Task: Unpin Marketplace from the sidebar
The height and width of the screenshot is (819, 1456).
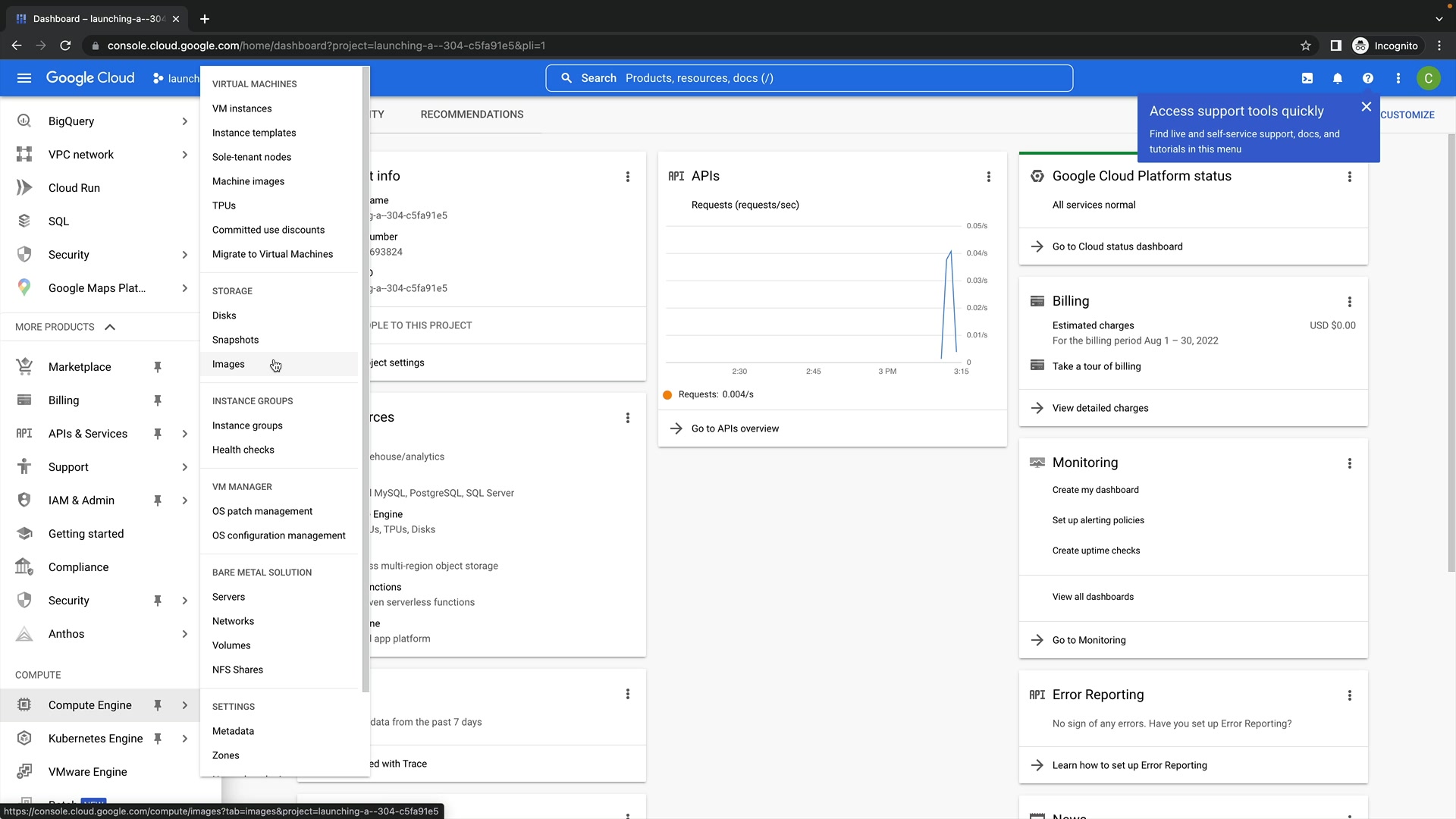Action: [x=158, y=367]
